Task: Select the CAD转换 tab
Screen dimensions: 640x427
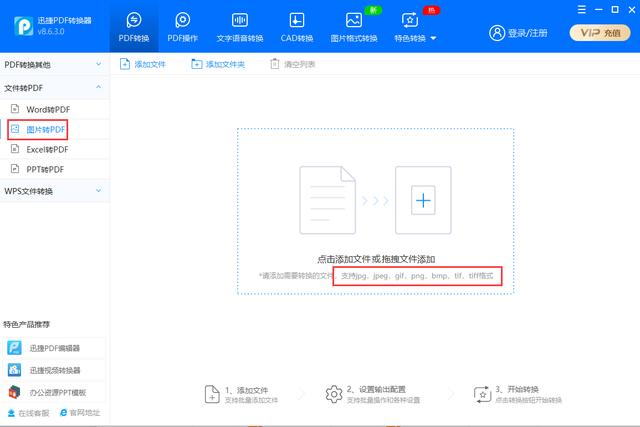Action: tap(297, 27)
